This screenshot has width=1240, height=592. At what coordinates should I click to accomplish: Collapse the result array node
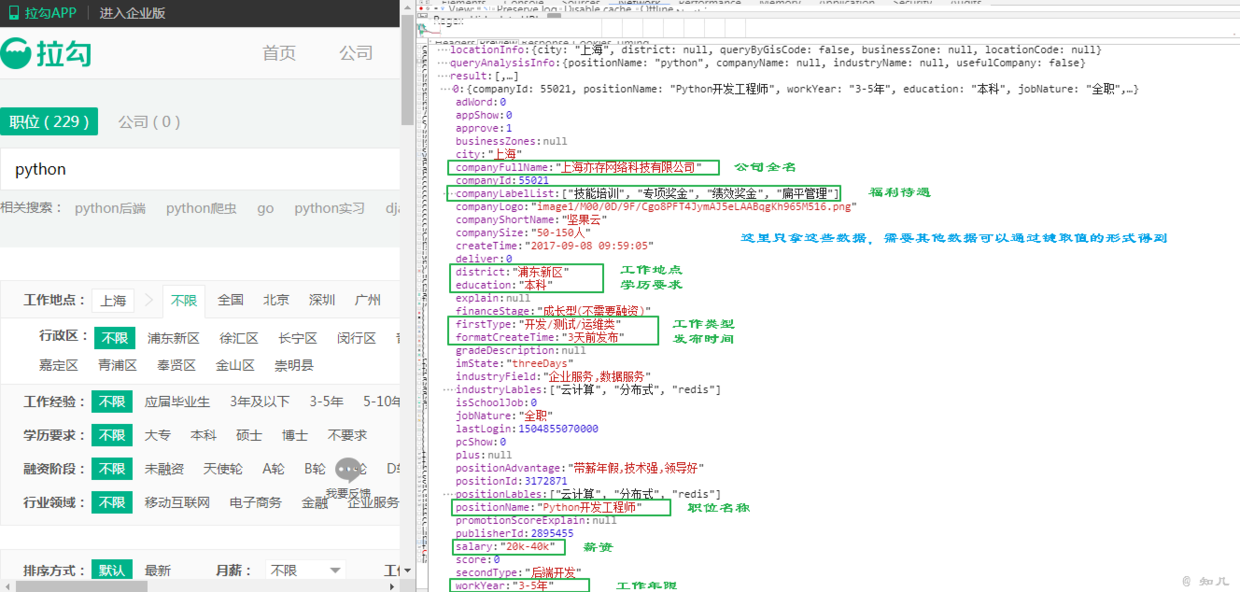point(445,76)
